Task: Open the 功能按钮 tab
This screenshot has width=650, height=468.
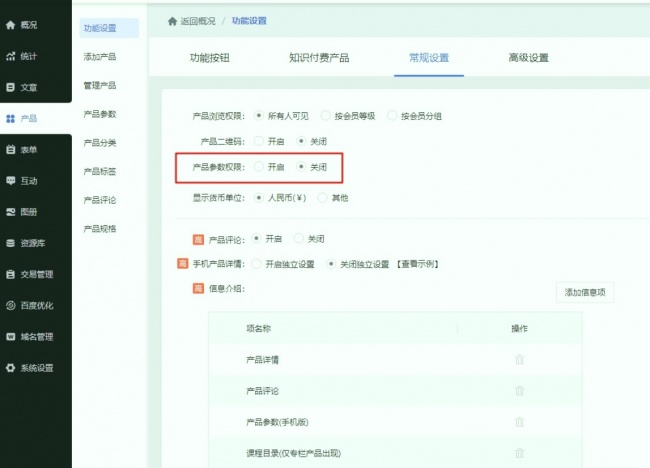Action: tap(210, 58)
